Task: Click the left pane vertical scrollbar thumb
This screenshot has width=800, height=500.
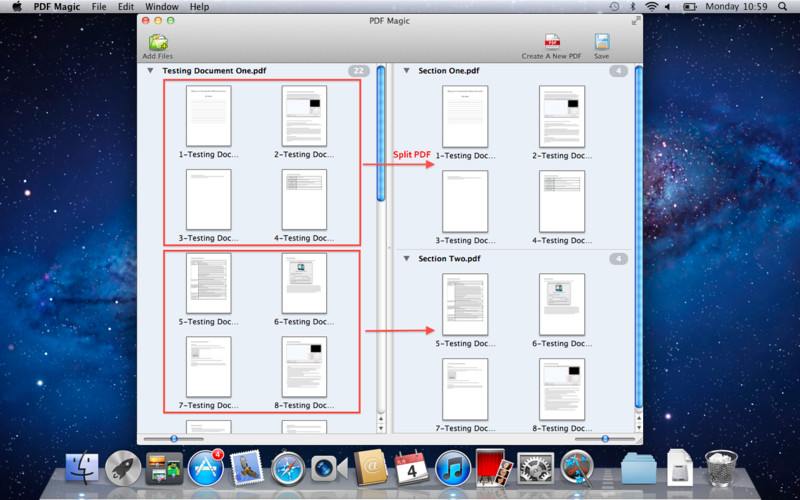Action: (x=381, y=133)
